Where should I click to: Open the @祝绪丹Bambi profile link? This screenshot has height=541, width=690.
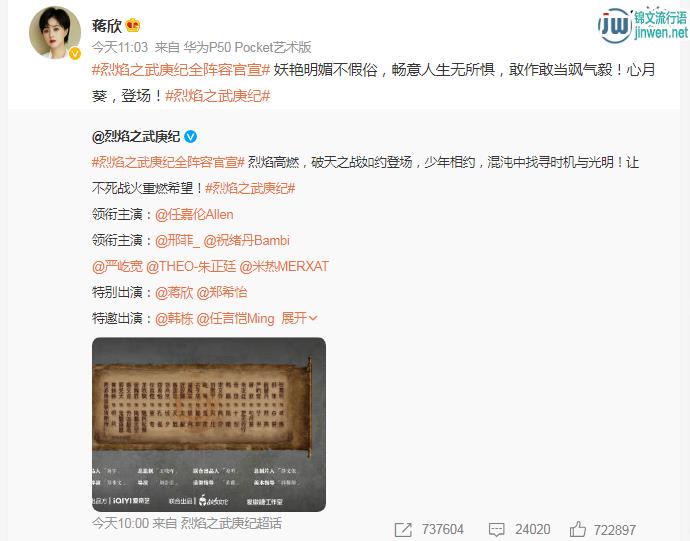pos(246,240)
